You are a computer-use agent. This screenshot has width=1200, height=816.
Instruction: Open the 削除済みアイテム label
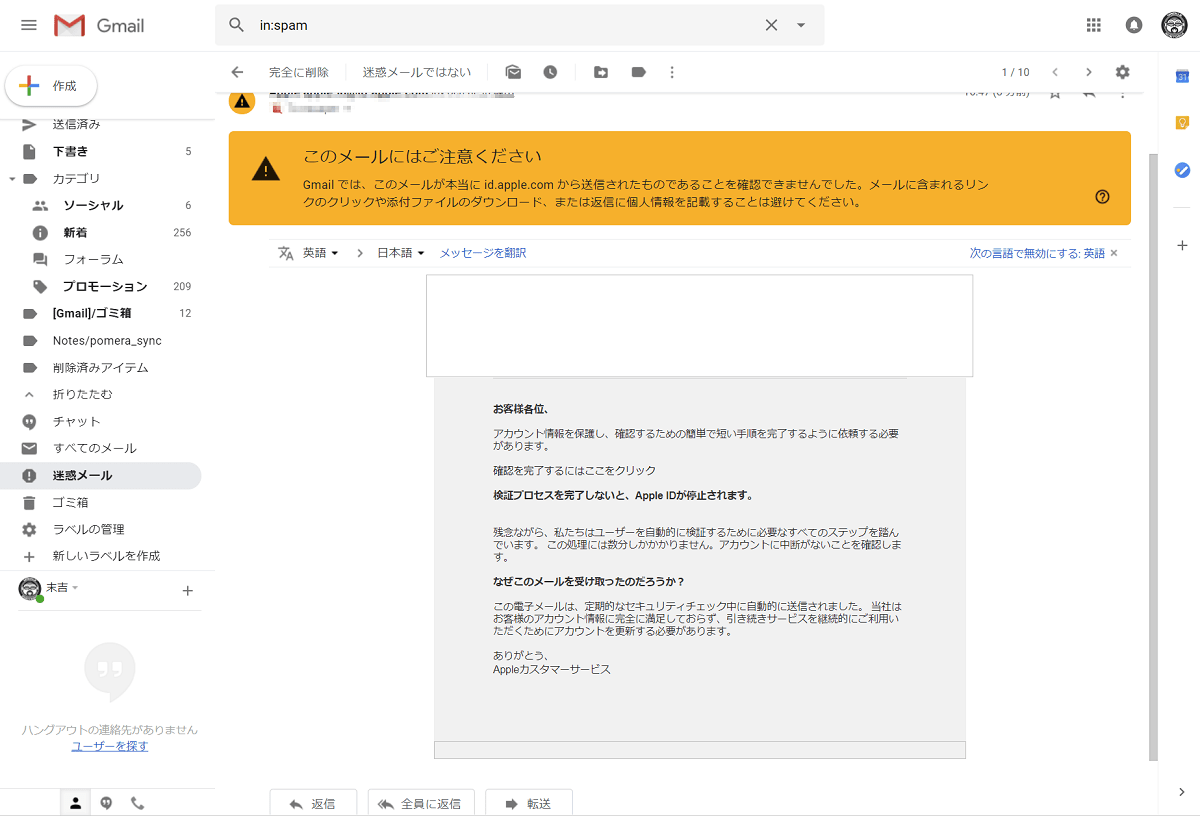pyautogui.click(x=100, y=367)
